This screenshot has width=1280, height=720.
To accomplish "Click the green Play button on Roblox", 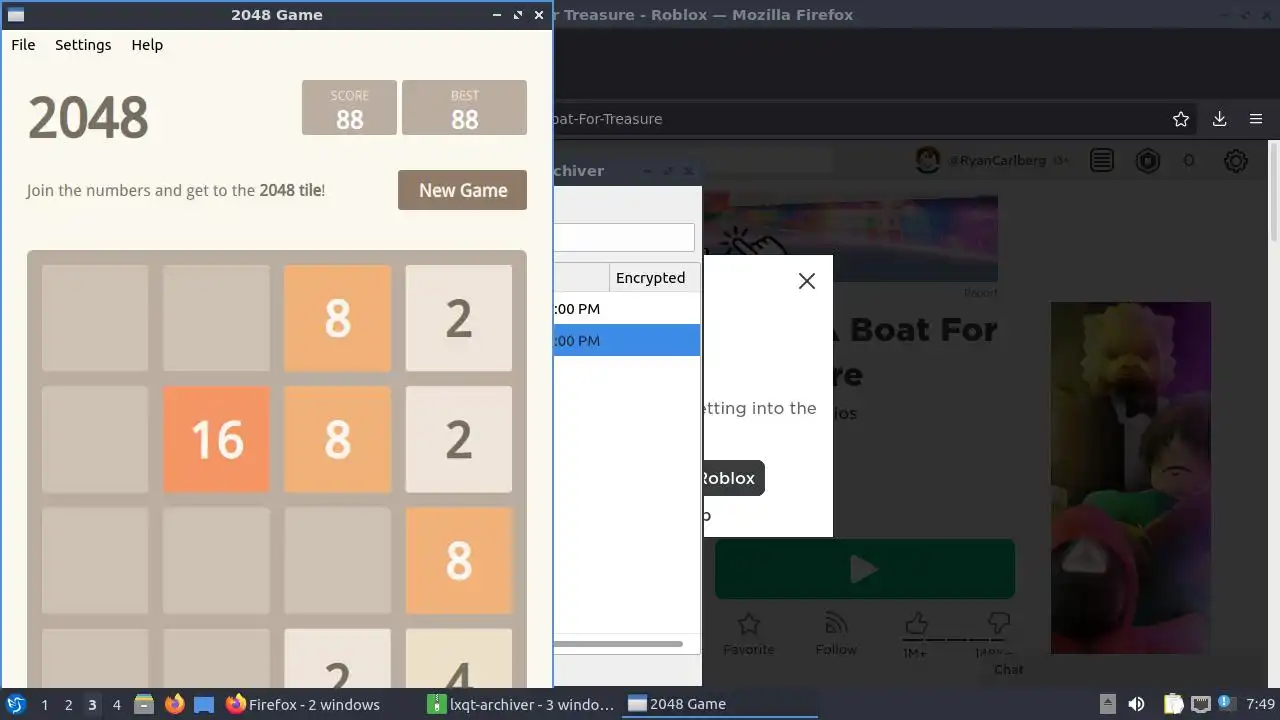I will click(865, 569).
